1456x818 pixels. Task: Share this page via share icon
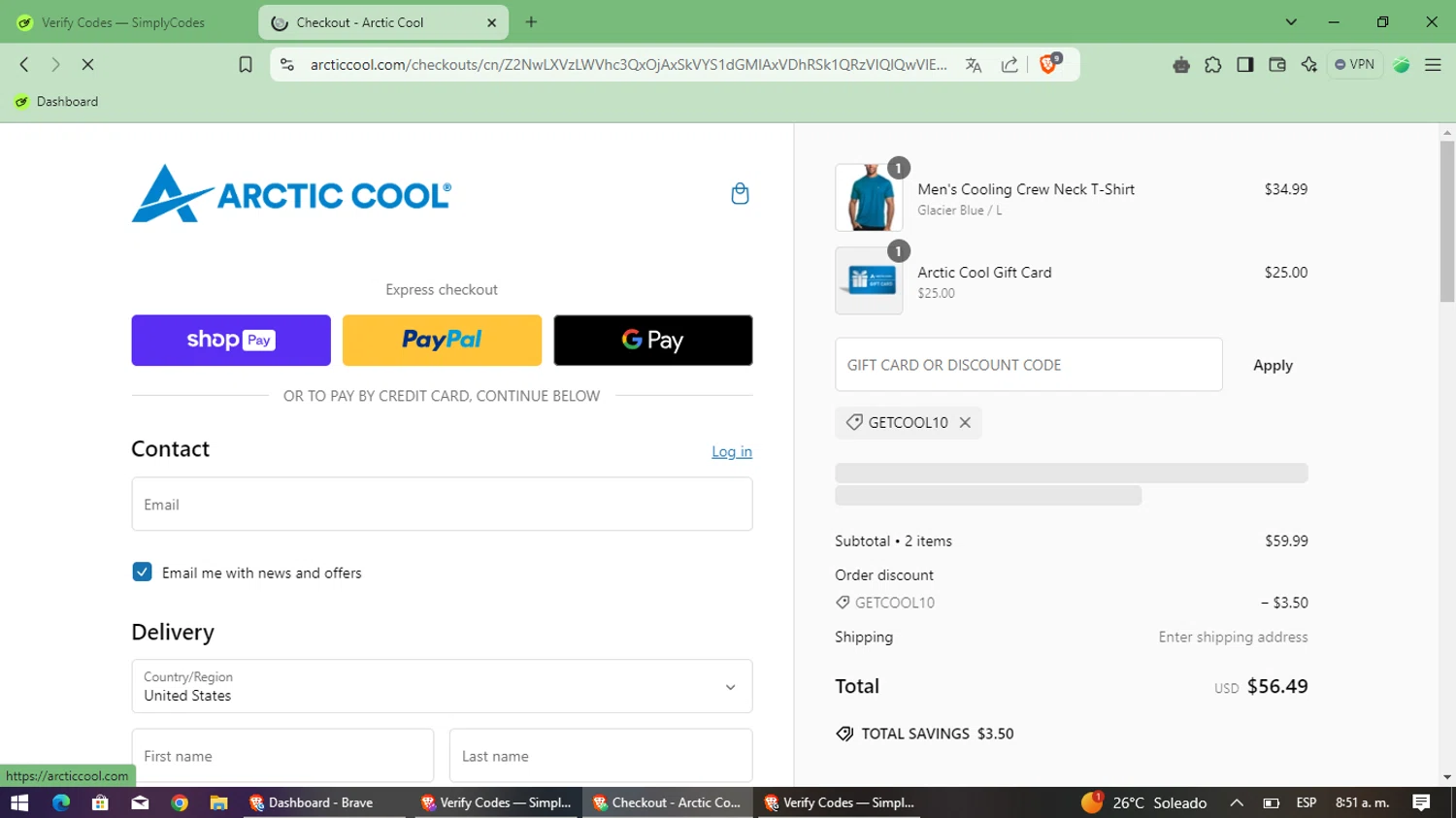pos(1009,64)
